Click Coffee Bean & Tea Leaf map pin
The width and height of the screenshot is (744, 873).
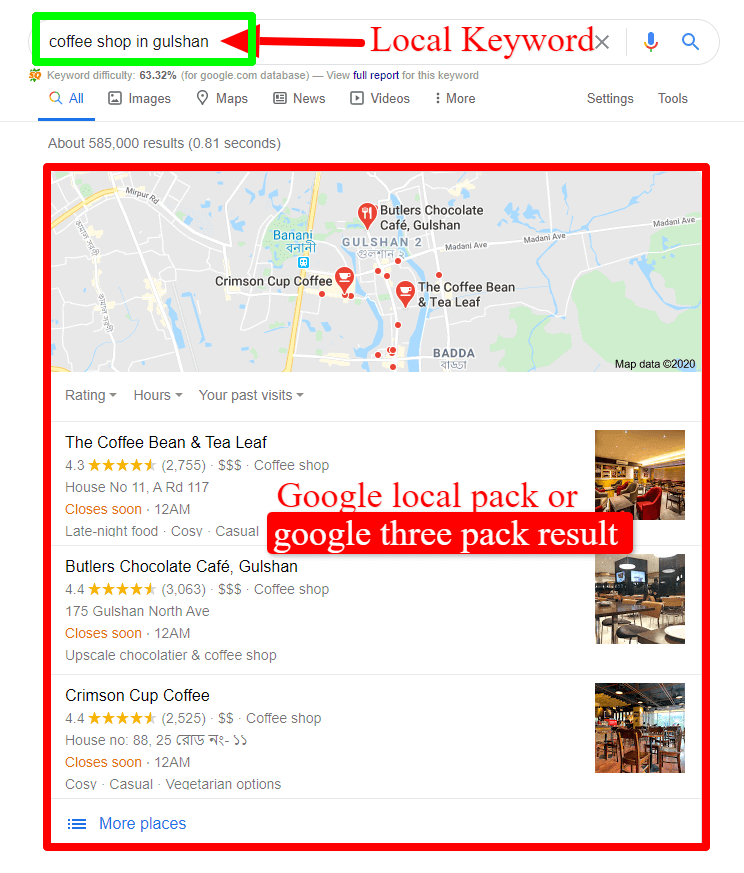(x=405, y=294)
